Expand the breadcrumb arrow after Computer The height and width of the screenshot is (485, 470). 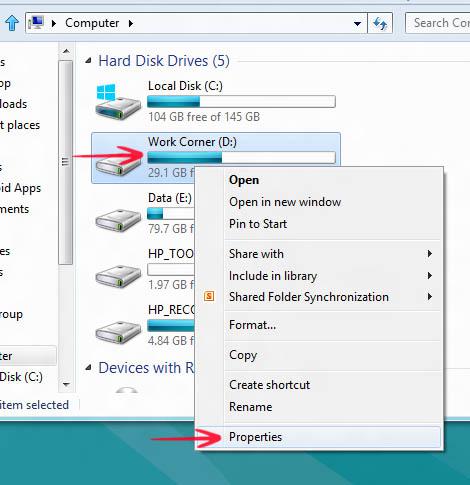(x=131, y=23)
